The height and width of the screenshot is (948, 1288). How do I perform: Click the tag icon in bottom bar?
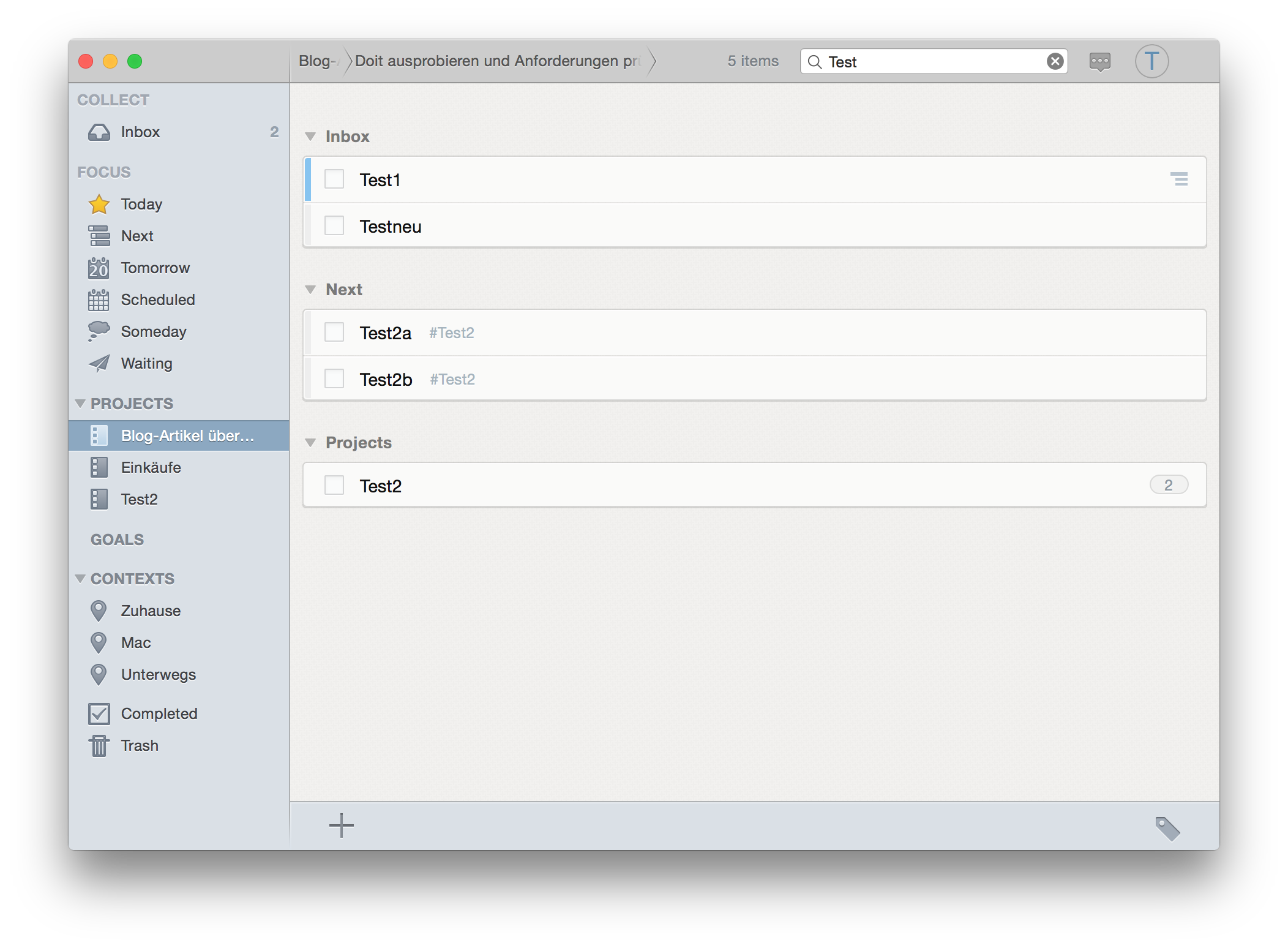tap(1167, 829)
